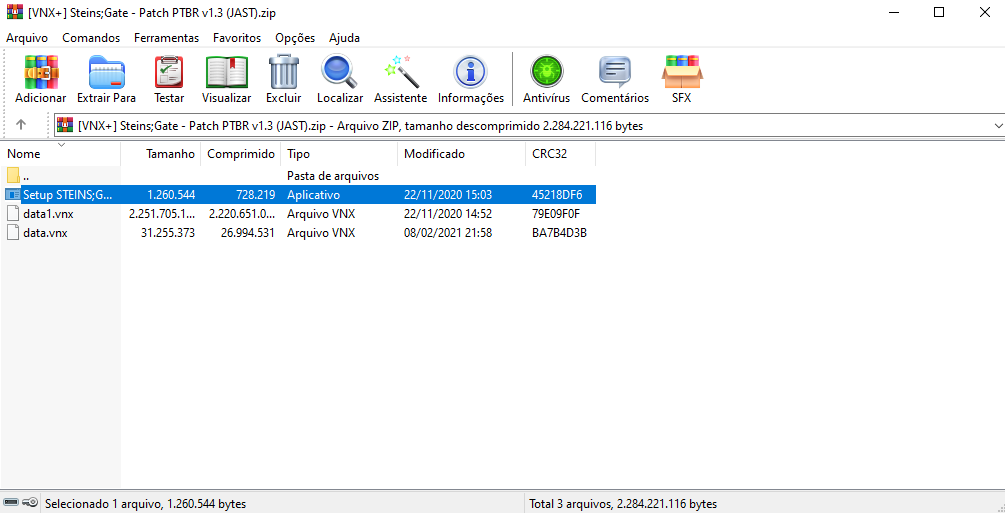Click the Excluir trash can icon

[284, 72]
